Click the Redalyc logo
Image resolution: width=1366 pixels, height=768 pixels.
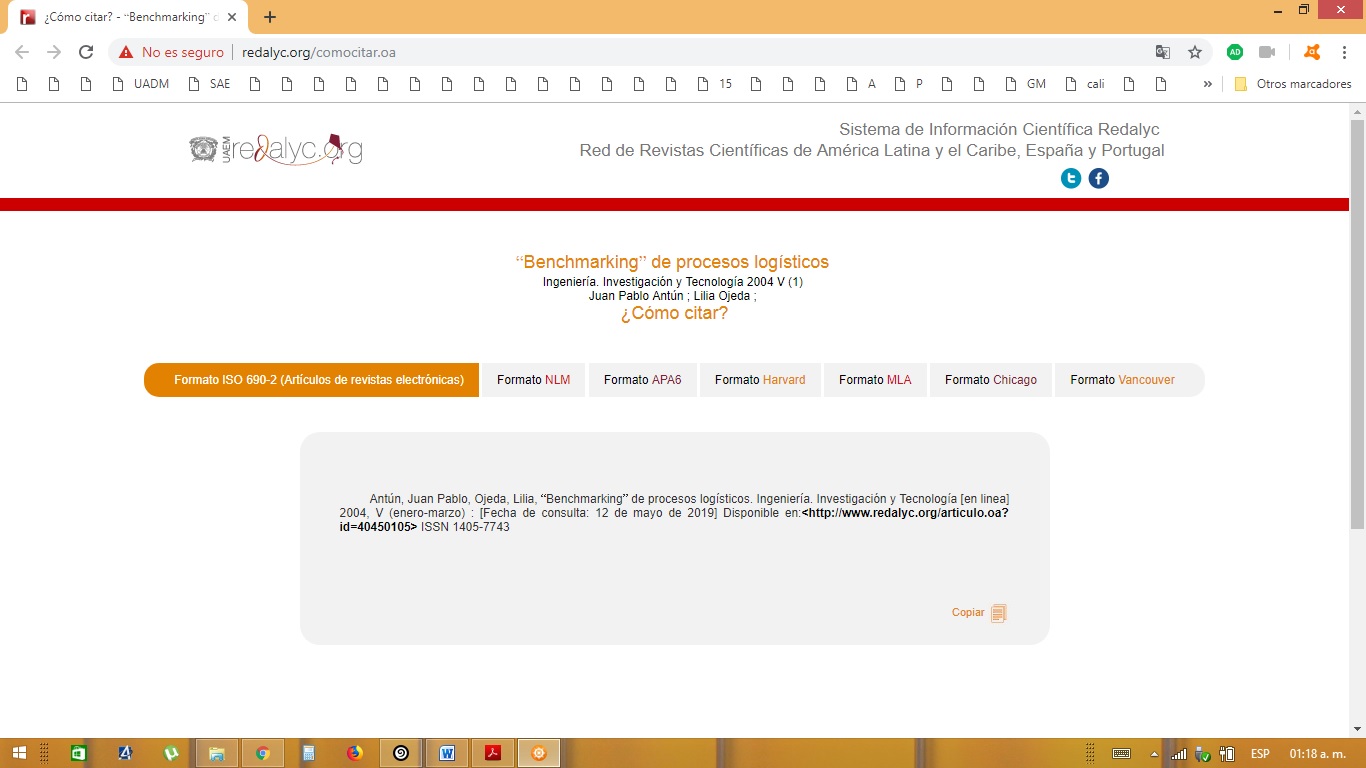(x=276, y=149)
